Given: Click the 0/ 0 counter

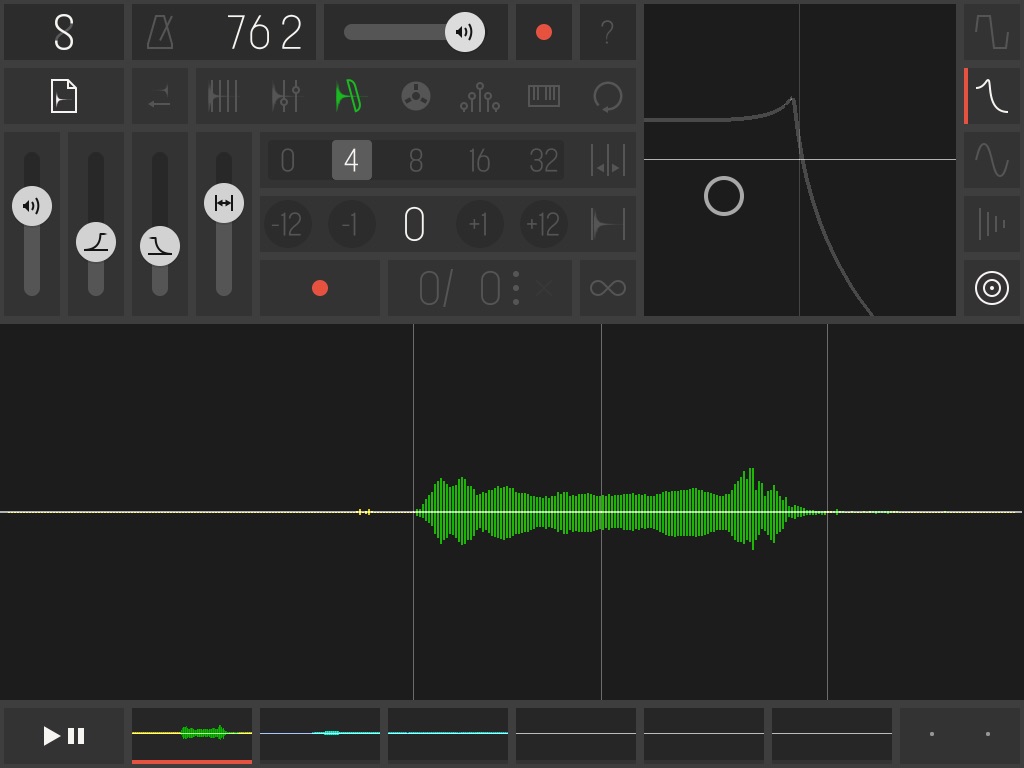Looking at the screenshot, I should 460,288.
